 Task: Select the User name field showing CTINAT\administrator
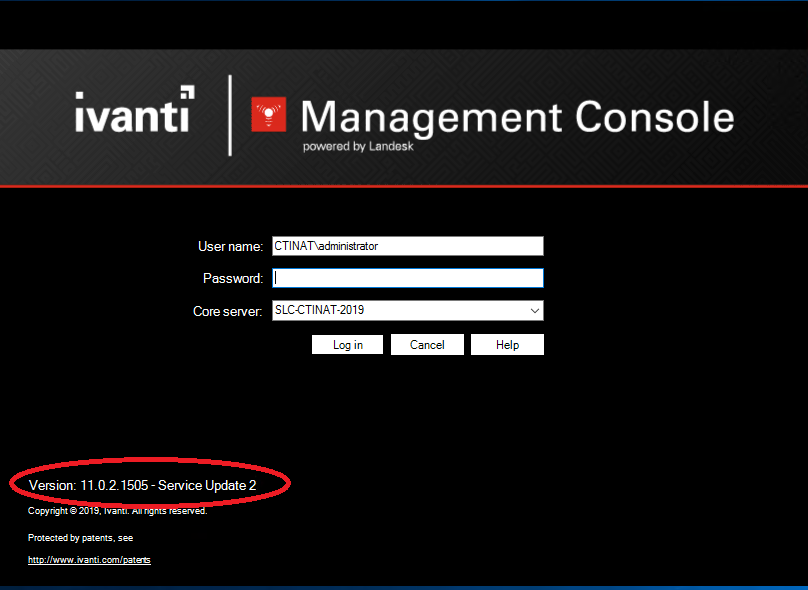[x=407, y=245]
